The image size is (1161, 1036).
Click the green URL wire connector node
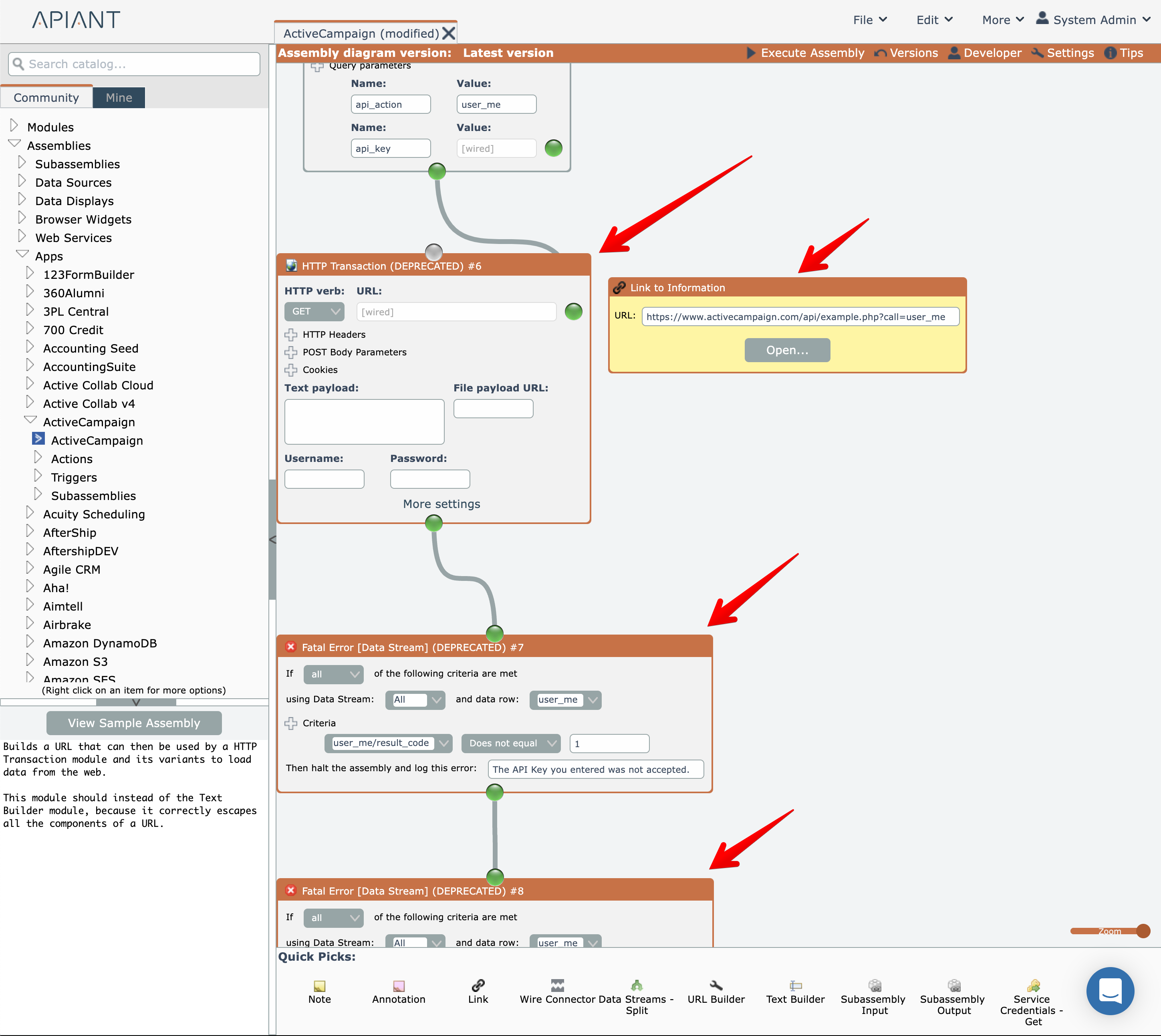click(x=573, y=312)
